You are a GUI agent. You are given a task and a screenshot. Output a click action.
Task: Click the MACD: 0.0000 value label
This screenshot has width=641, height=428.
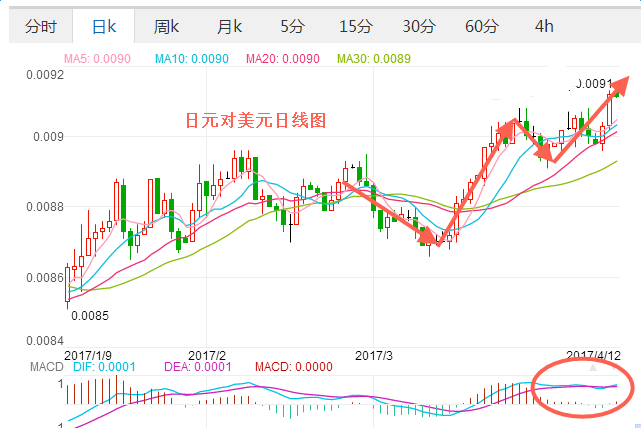point(294,366)
